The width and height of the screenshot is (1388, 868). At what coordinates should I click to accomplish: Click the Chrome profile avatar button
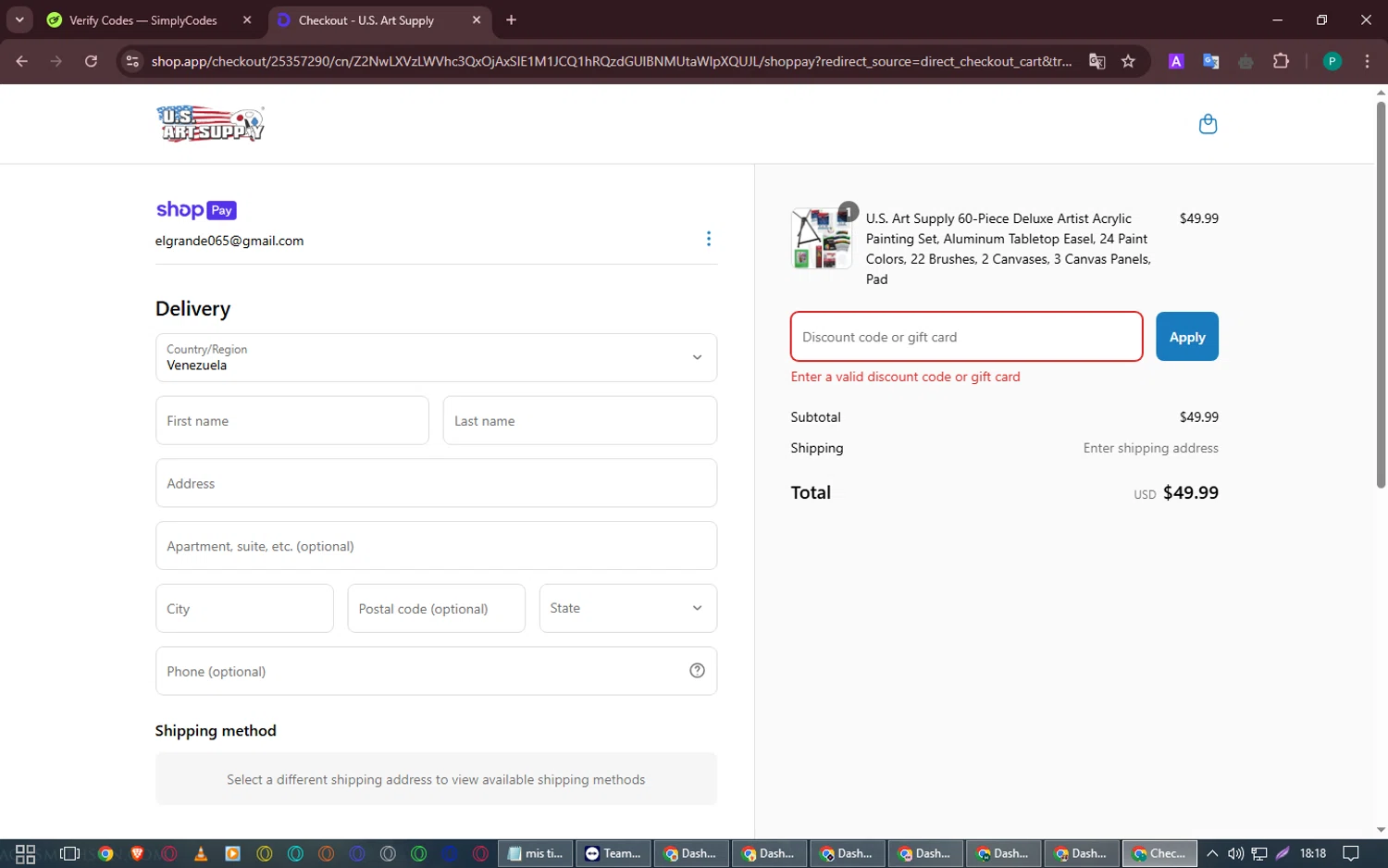tap(1332, 61)
